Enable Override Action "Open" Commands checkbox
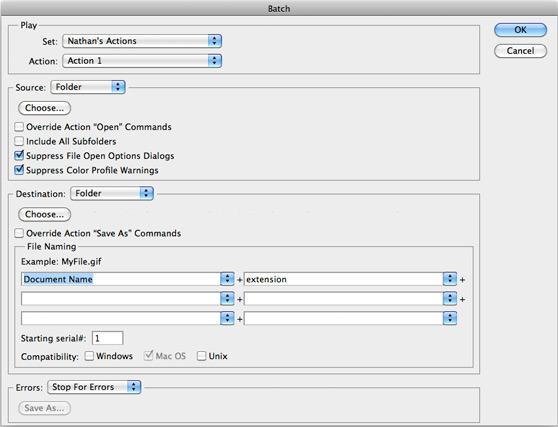The width and height of the screenshot is (558, 427). click(x=19, y=127)
